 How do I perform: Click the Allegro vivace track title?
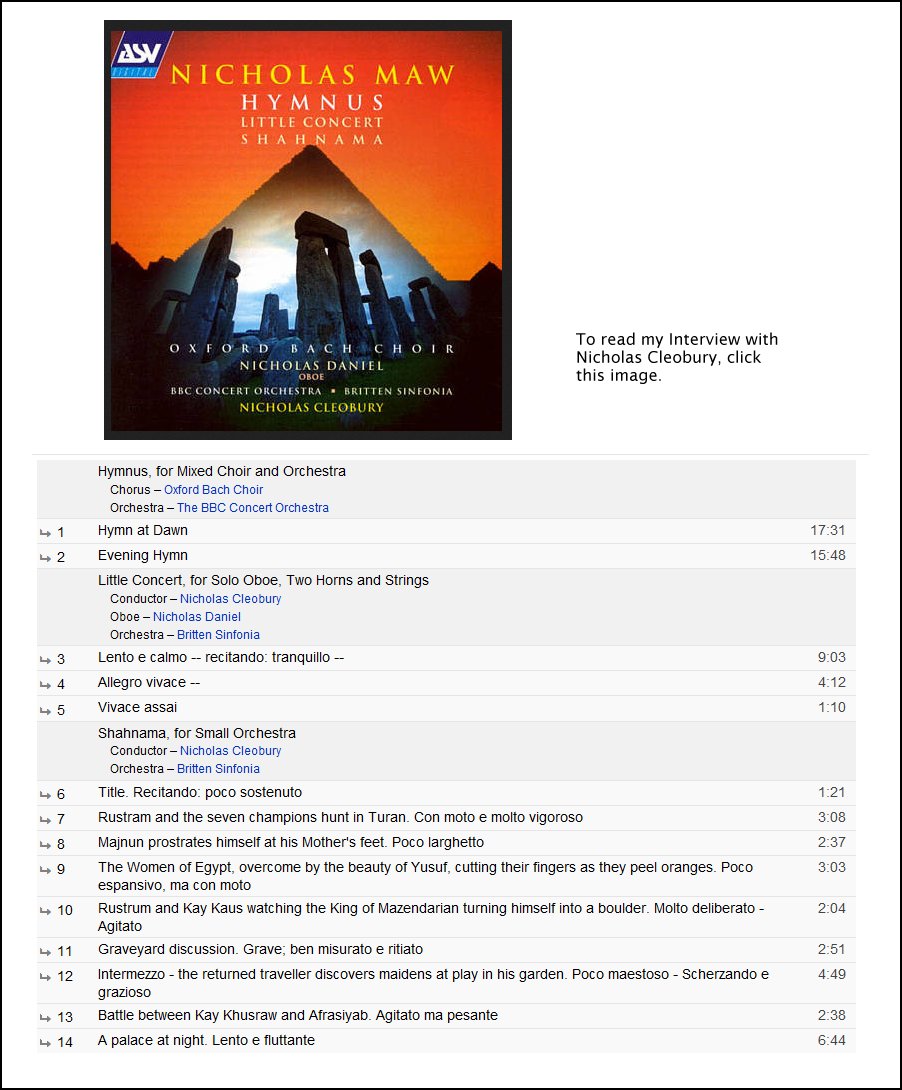(149, 683)
